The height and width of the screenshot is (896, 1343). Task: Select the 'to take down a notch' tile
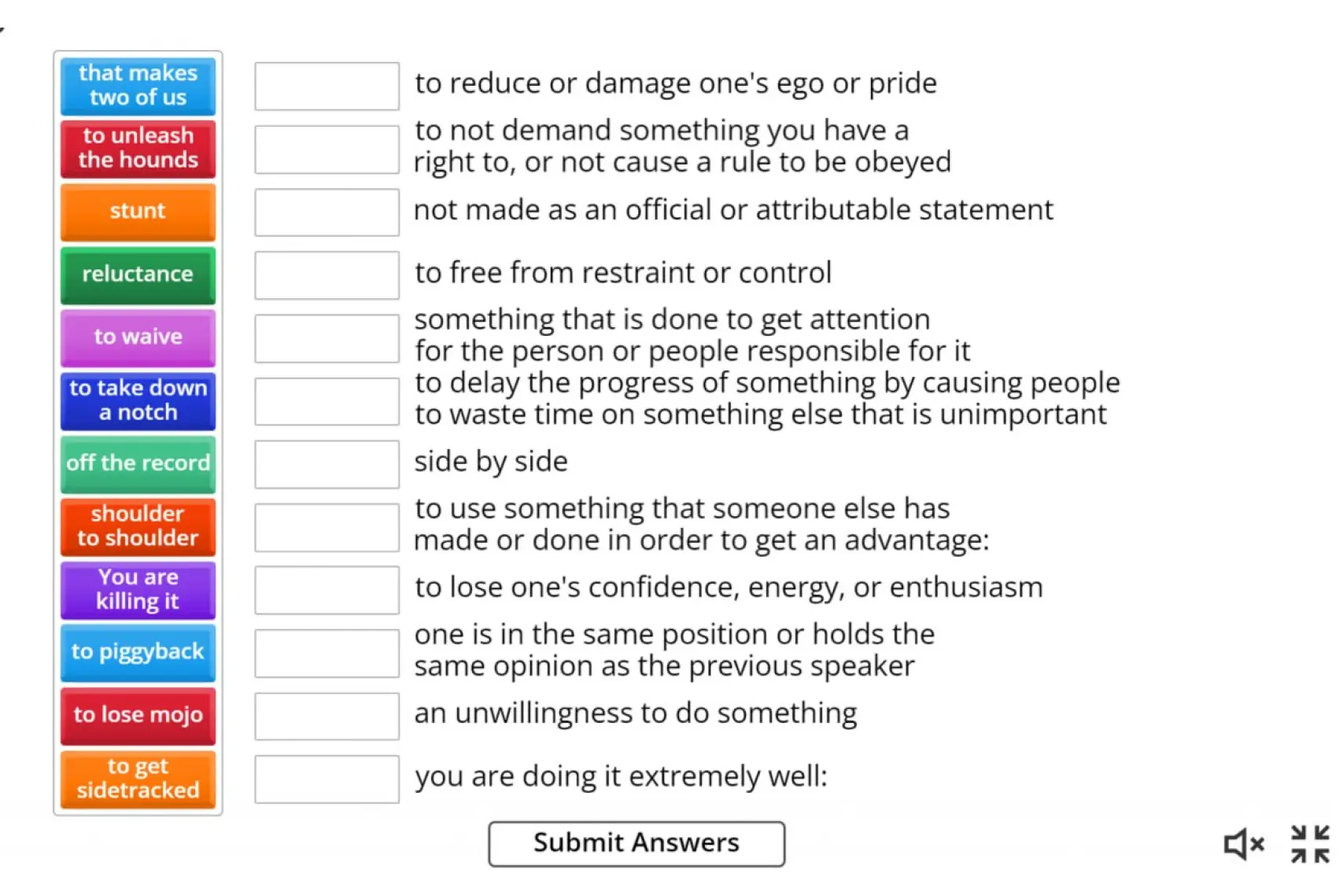(138, 400)
